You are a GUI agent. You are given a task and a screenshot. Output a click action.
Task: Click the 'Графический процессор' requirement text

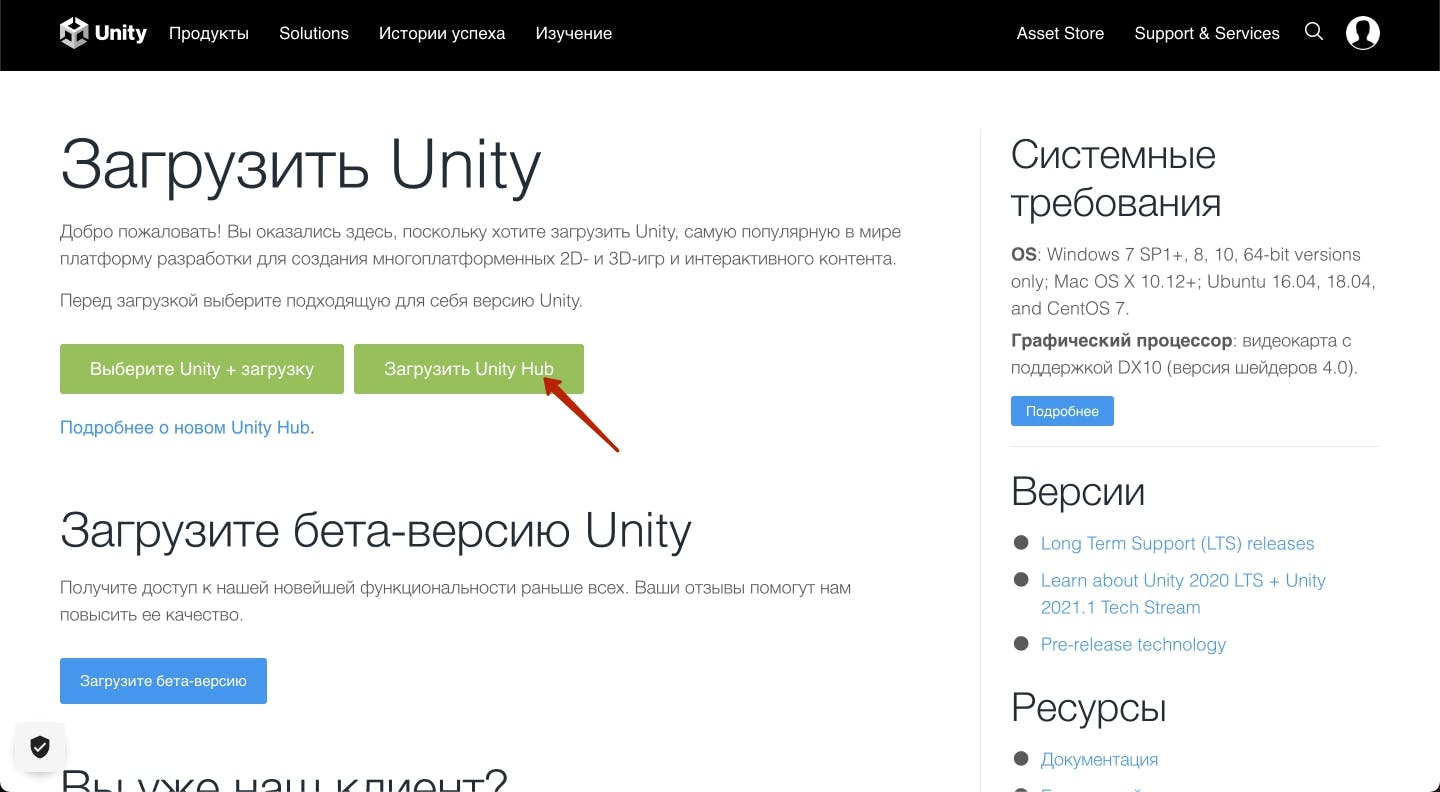point(1185,354)
